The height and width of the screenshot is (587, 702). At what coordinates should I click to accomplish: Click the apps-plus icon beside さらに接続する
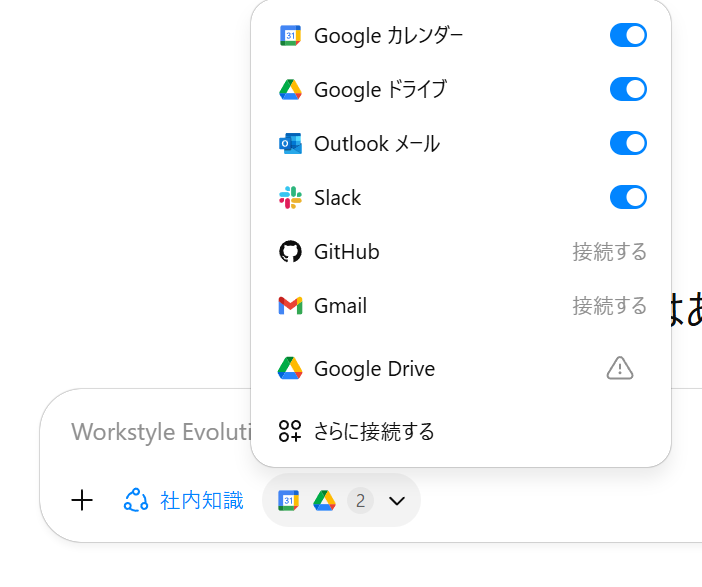tap(290, 431)
